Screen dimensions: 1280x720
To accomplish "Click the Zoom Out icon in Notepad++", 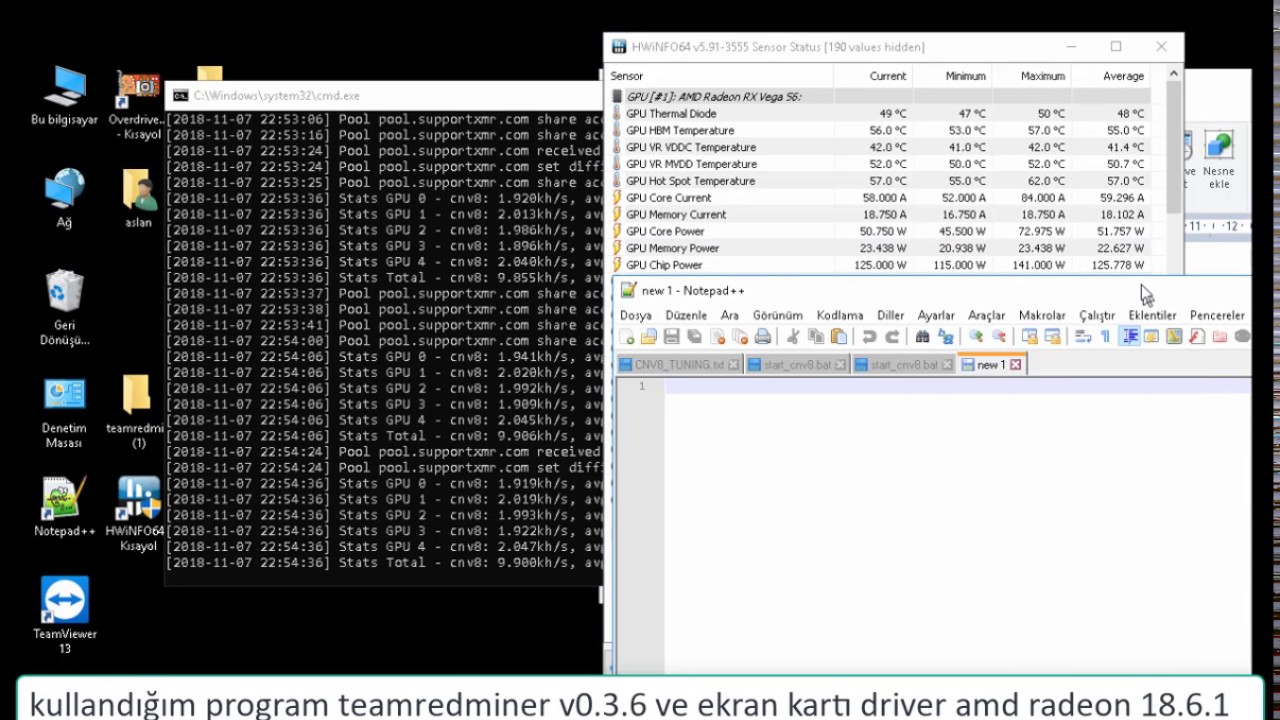I will coord(998,337).
